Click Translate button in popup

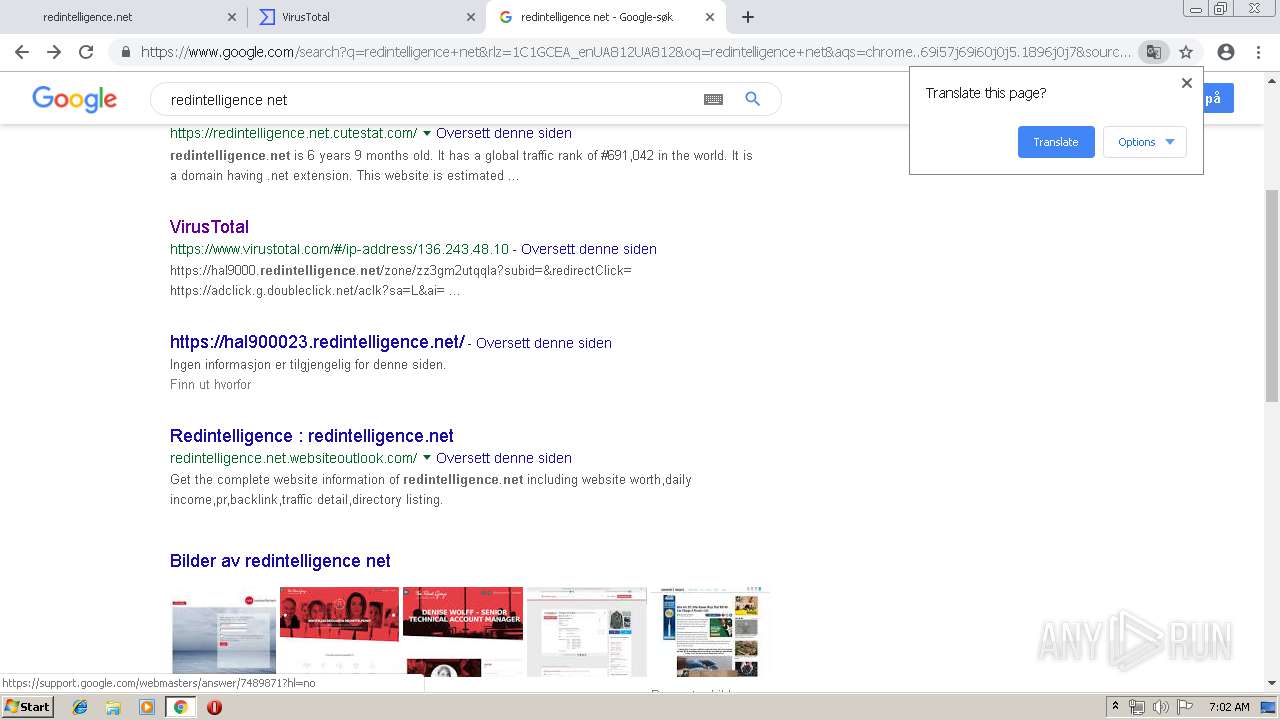pos(1056,142)
